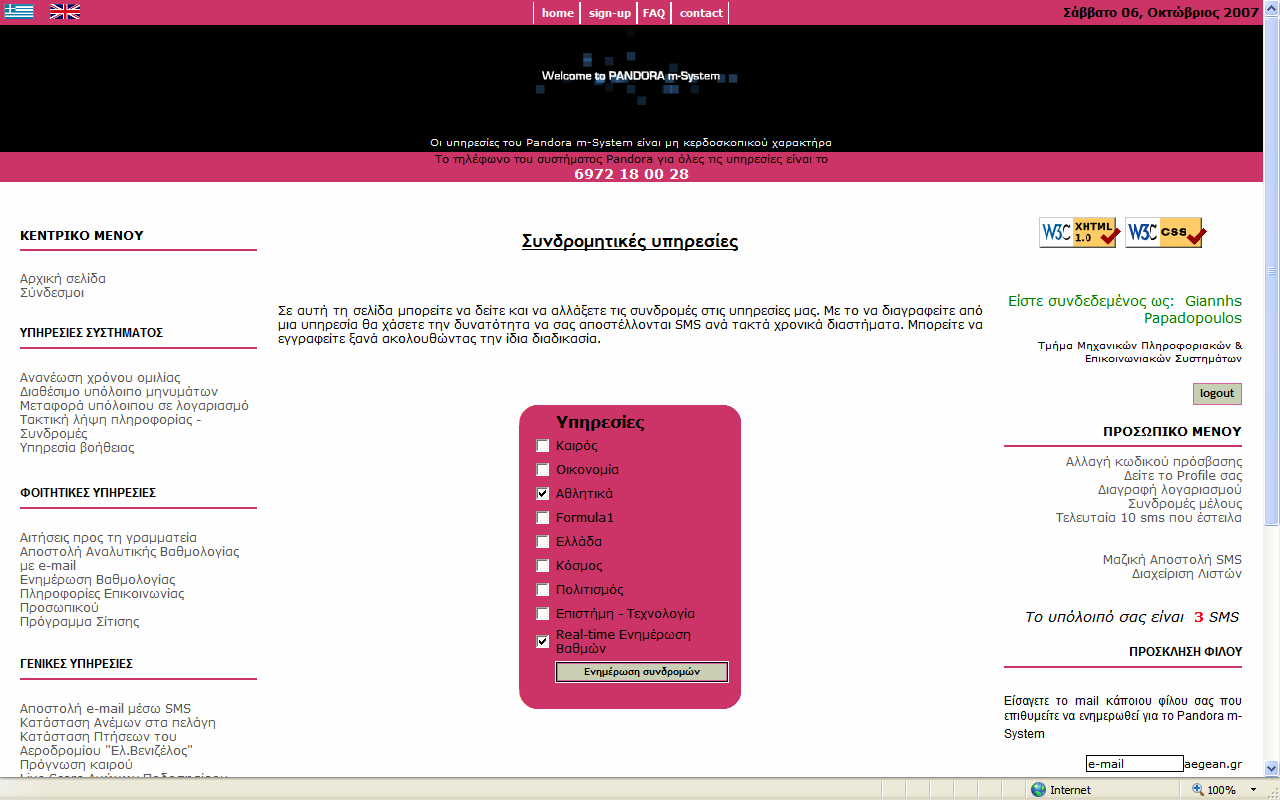Open Υπηρεσία βοήθειας link
1280x800 pixels.
tap(77, 448)
